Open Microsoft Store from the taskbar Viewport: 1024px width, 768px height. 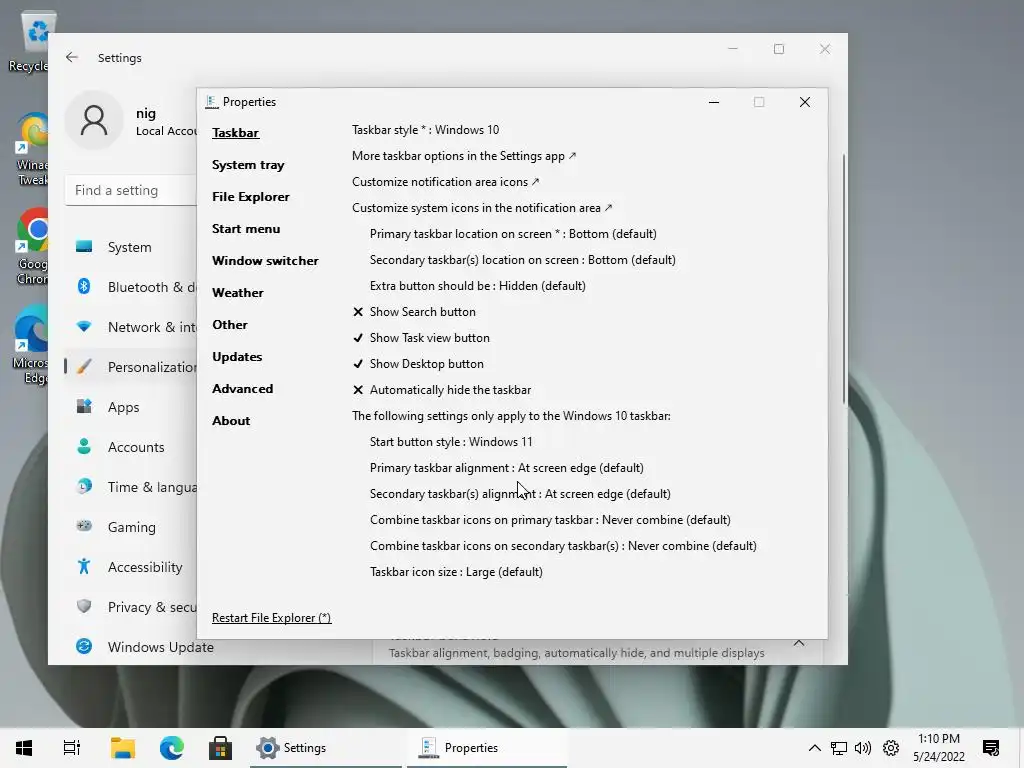coord(220,748)
